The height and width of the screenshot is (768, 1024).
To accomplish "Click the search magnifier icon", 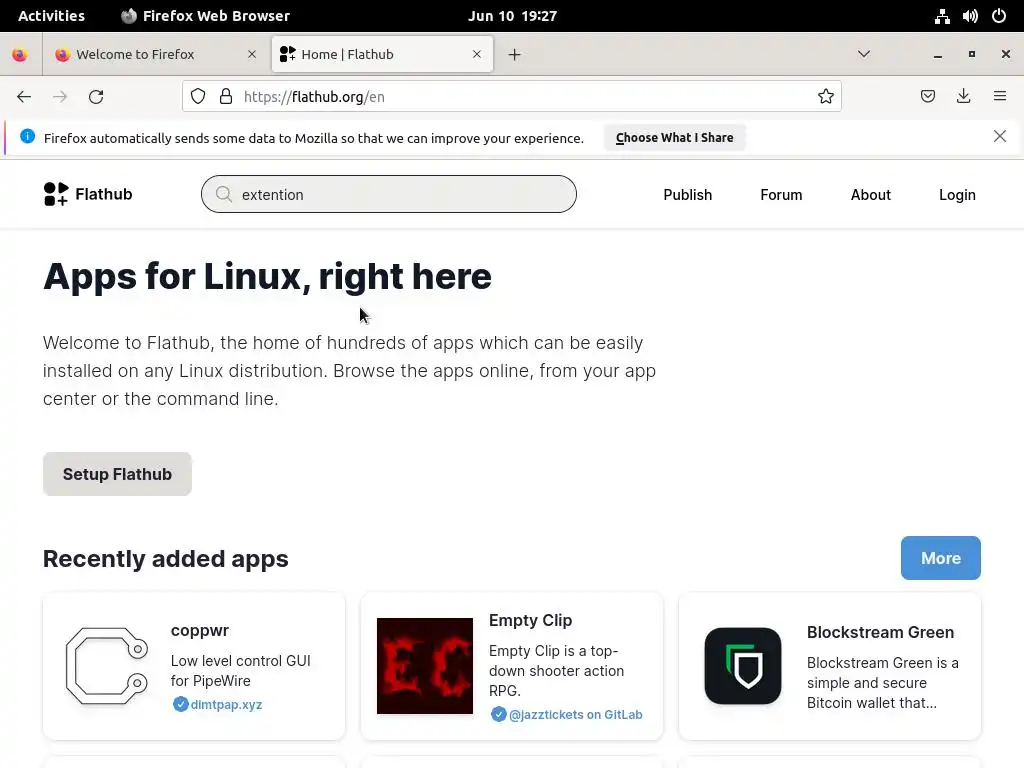I will pos(223,194).
